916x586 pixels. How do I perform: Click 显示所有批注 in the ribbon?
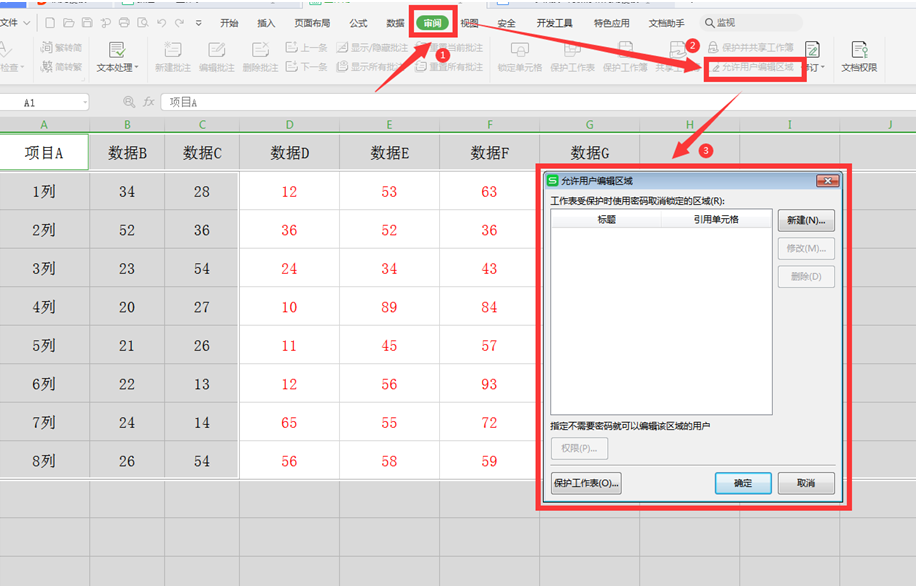[x=372, y=67]
